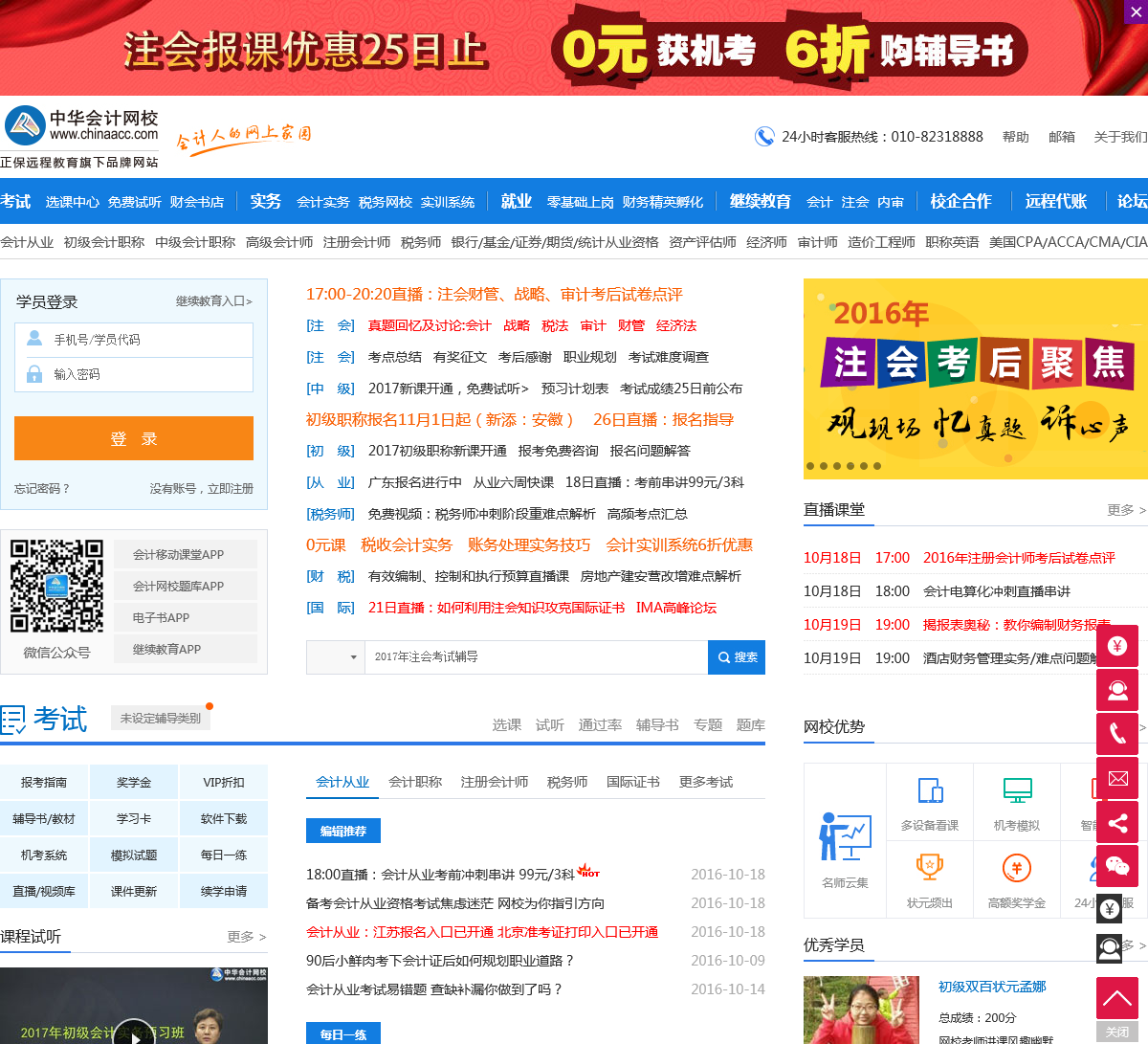The image size is (1148, 1044).
Task: Click the back-to-top arrow button
Action: coord(1117,999)
